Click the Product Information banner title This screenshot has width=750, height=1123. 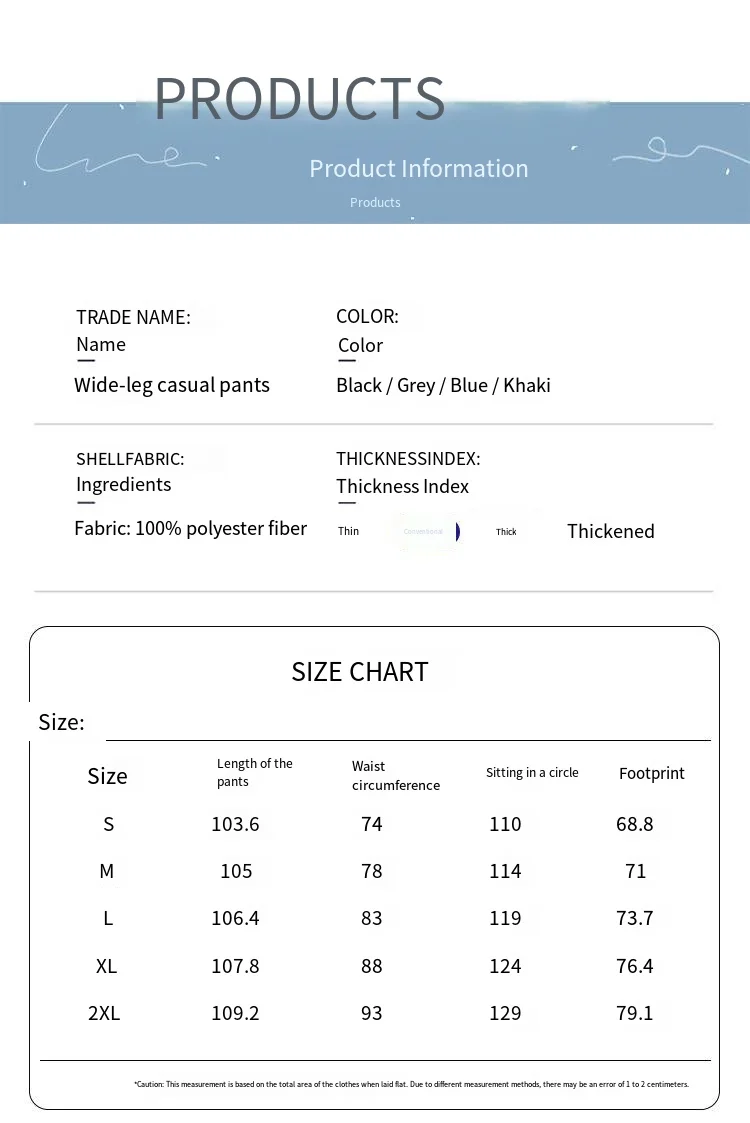[x=418, y=168]
